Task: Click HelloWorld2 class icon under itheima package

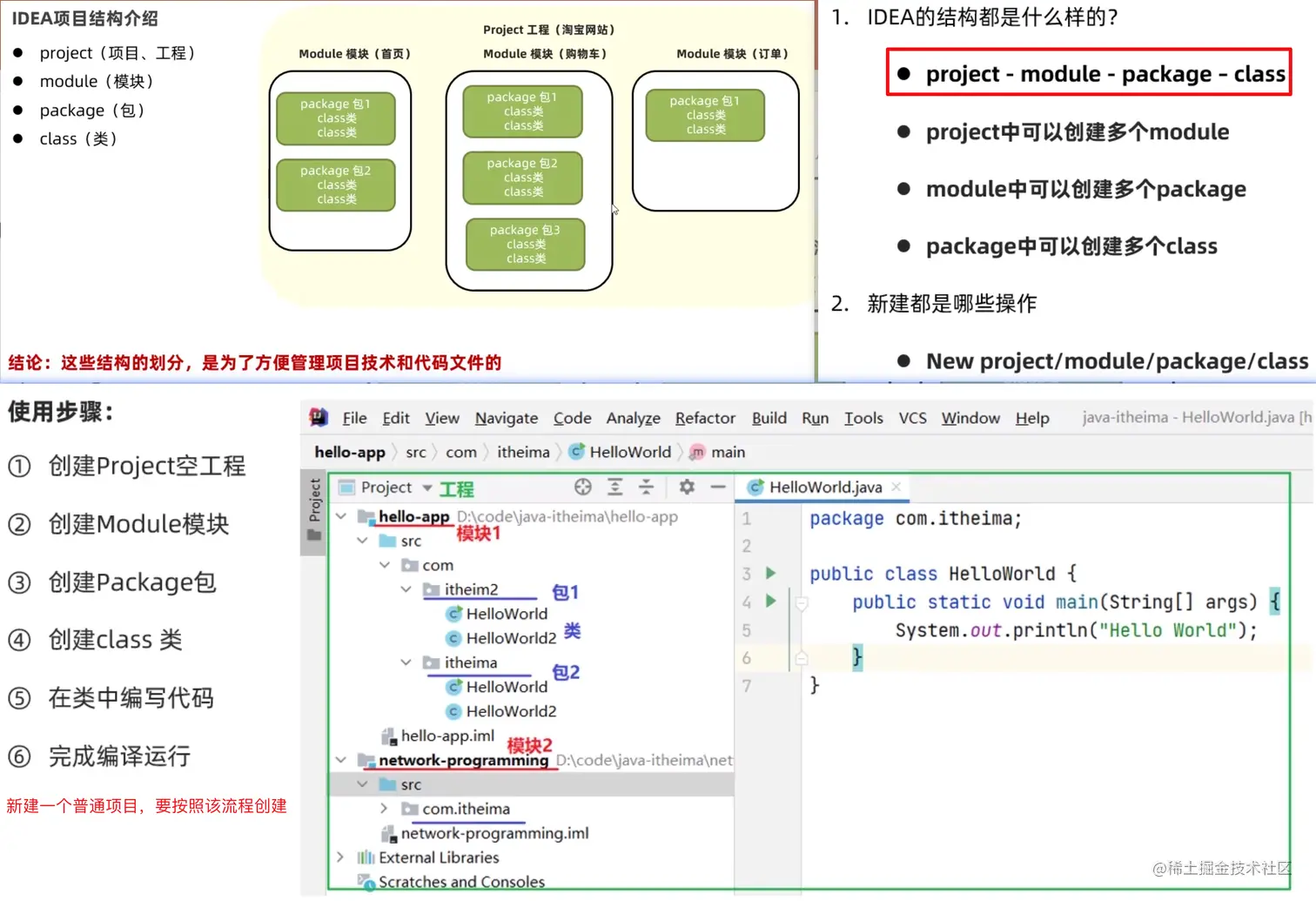Action: (453, 711)
